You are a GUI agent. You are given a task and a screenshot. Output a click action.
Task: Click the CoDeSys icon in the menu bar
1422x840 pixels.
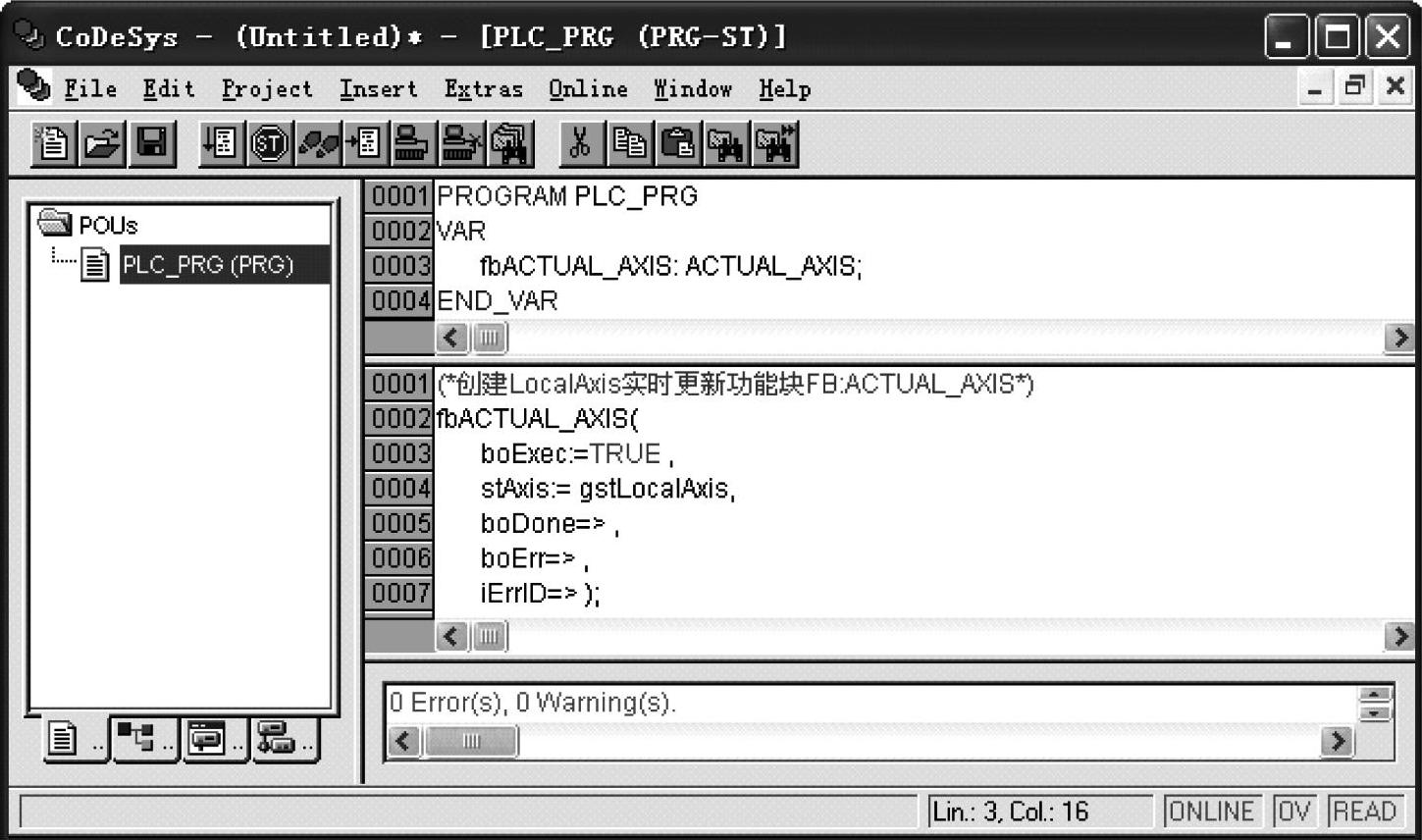pyautogui.click(x=33, y=86)
